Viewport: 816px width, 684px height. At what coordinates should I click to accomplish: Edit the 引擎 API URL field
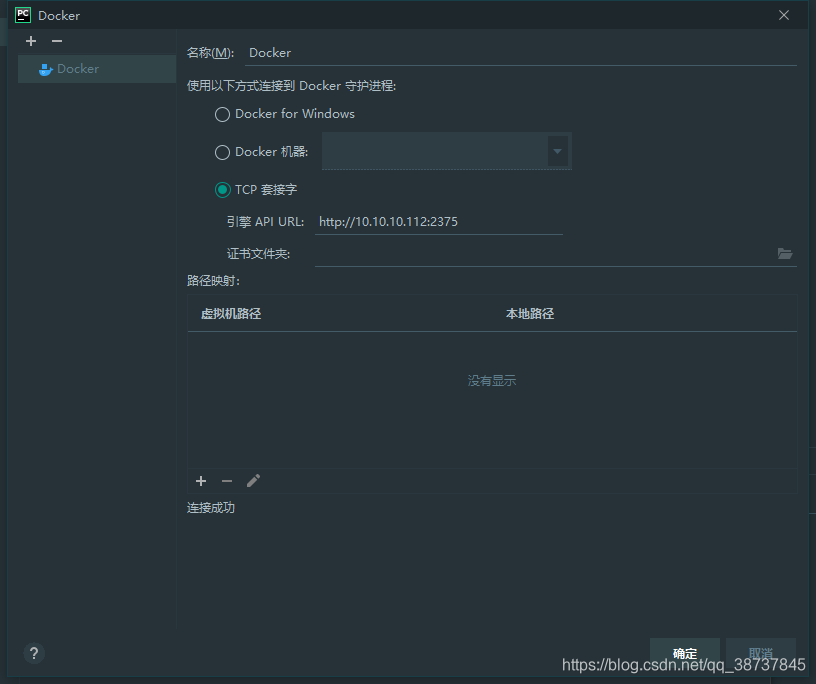click(439, 222)
